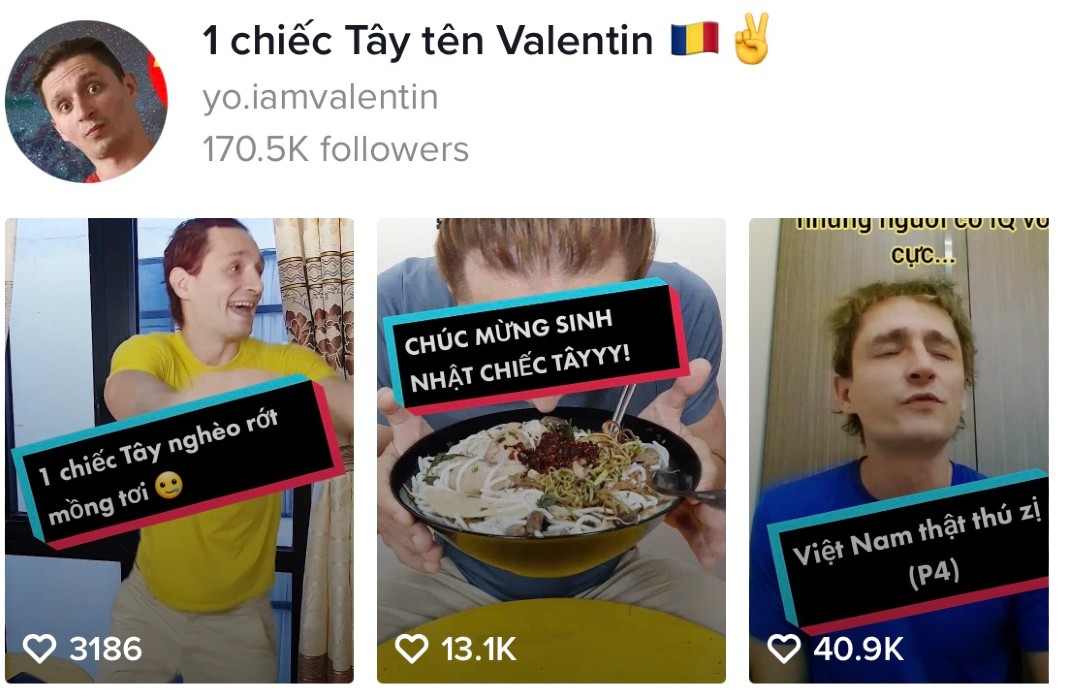Click the heart icon showing 40.9K likes
The height and width of the screenshot is (700, 1068).
coord(784,648)
